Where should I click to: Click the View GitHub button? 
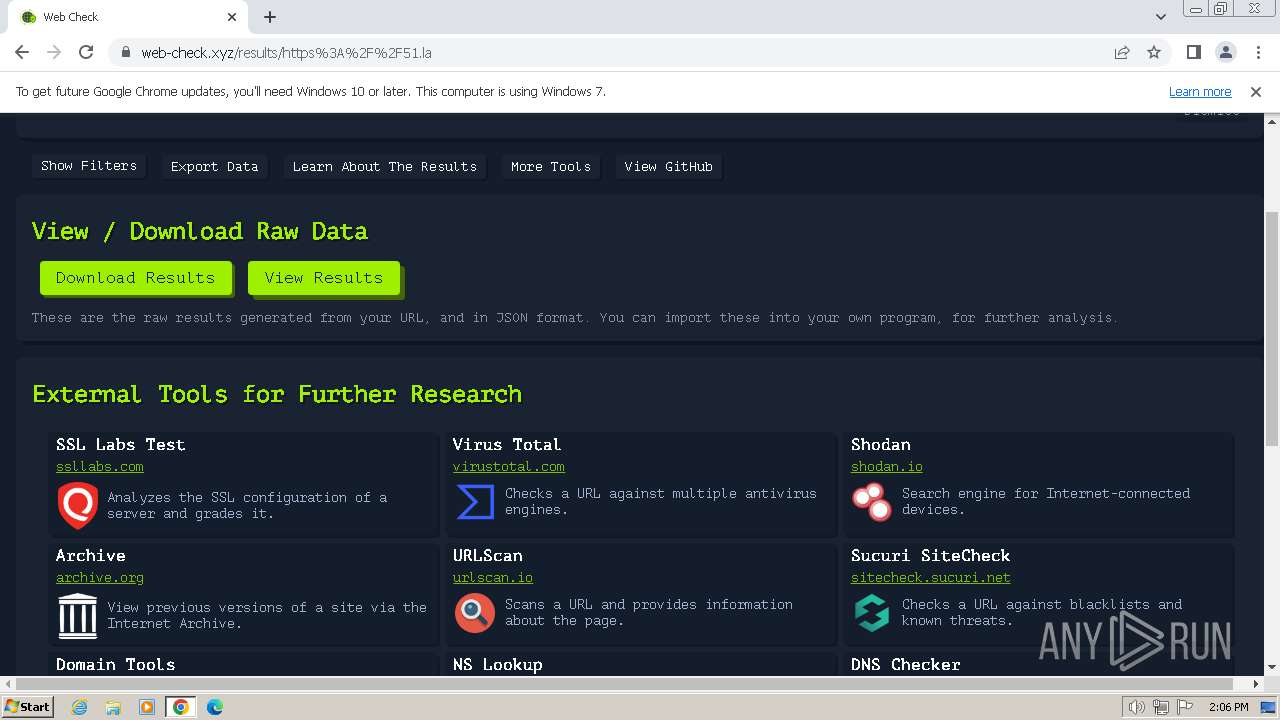[x=668, y=167]
